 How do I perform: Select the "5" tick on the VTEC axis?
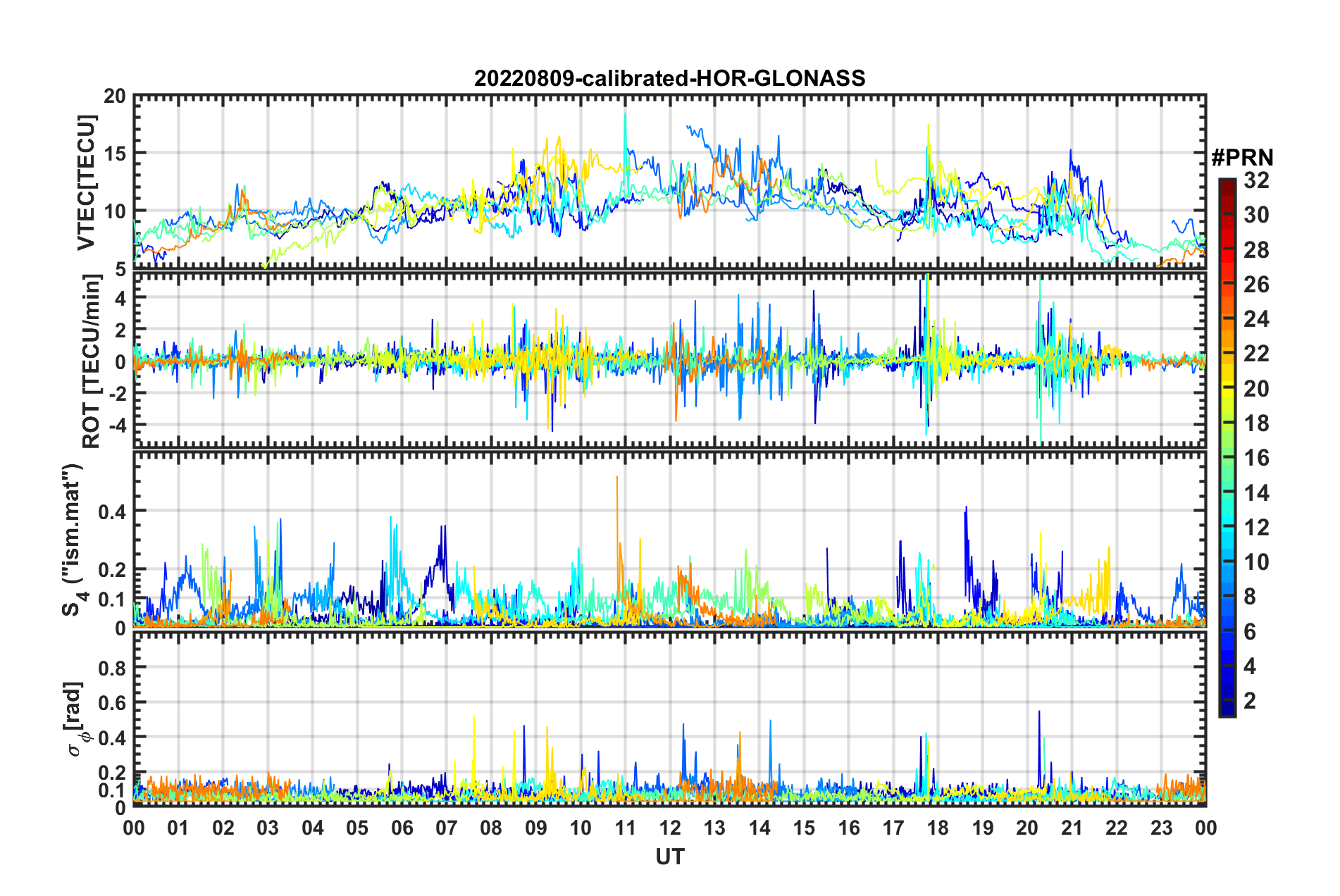(120, 269)
